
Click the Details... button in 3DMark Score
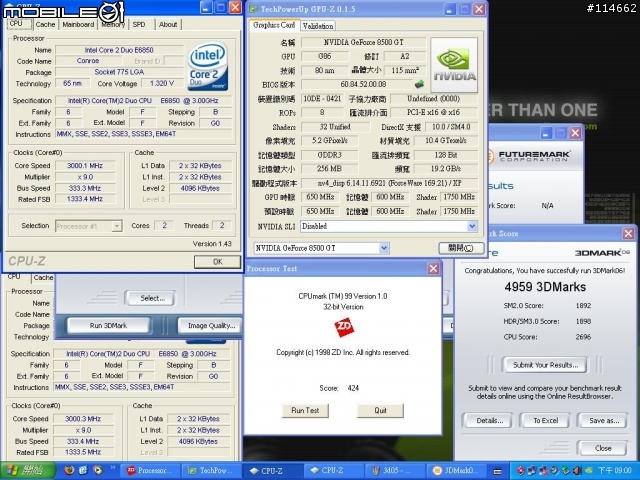pos(489,420)
